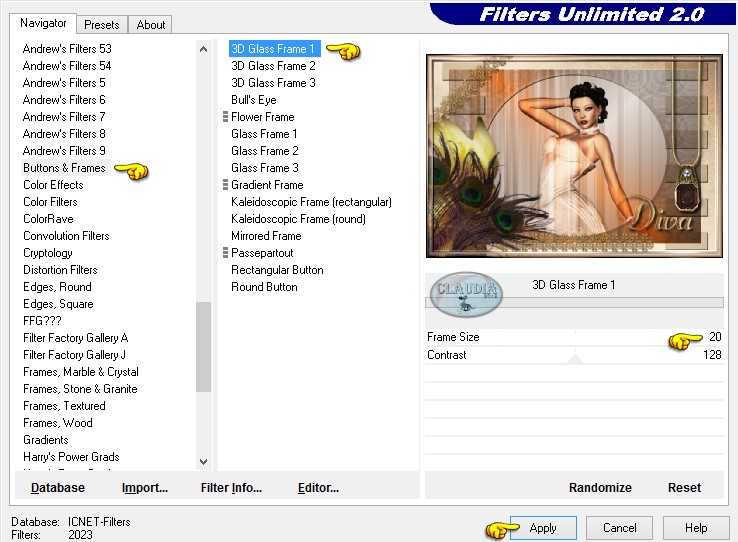Click the Contrast slider
Screen dimensions: 738x542
(574, 355)
